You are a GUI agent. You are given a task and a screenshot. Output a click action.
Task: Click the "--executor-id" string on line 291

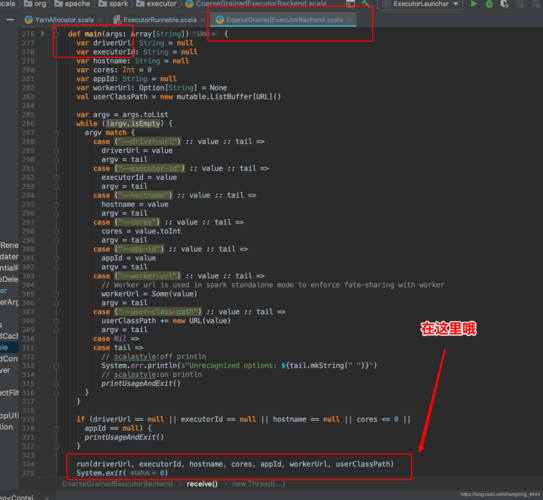tap(150, 169)
